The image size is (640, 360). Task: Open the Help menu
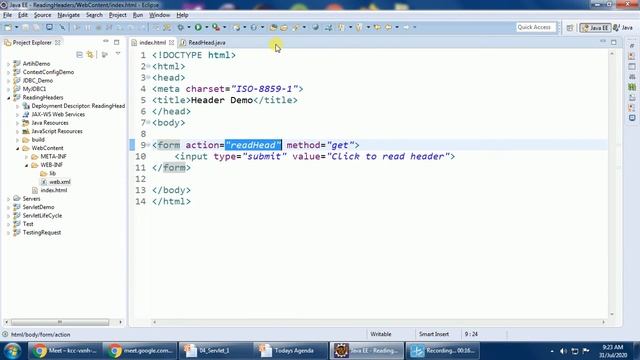182,15
